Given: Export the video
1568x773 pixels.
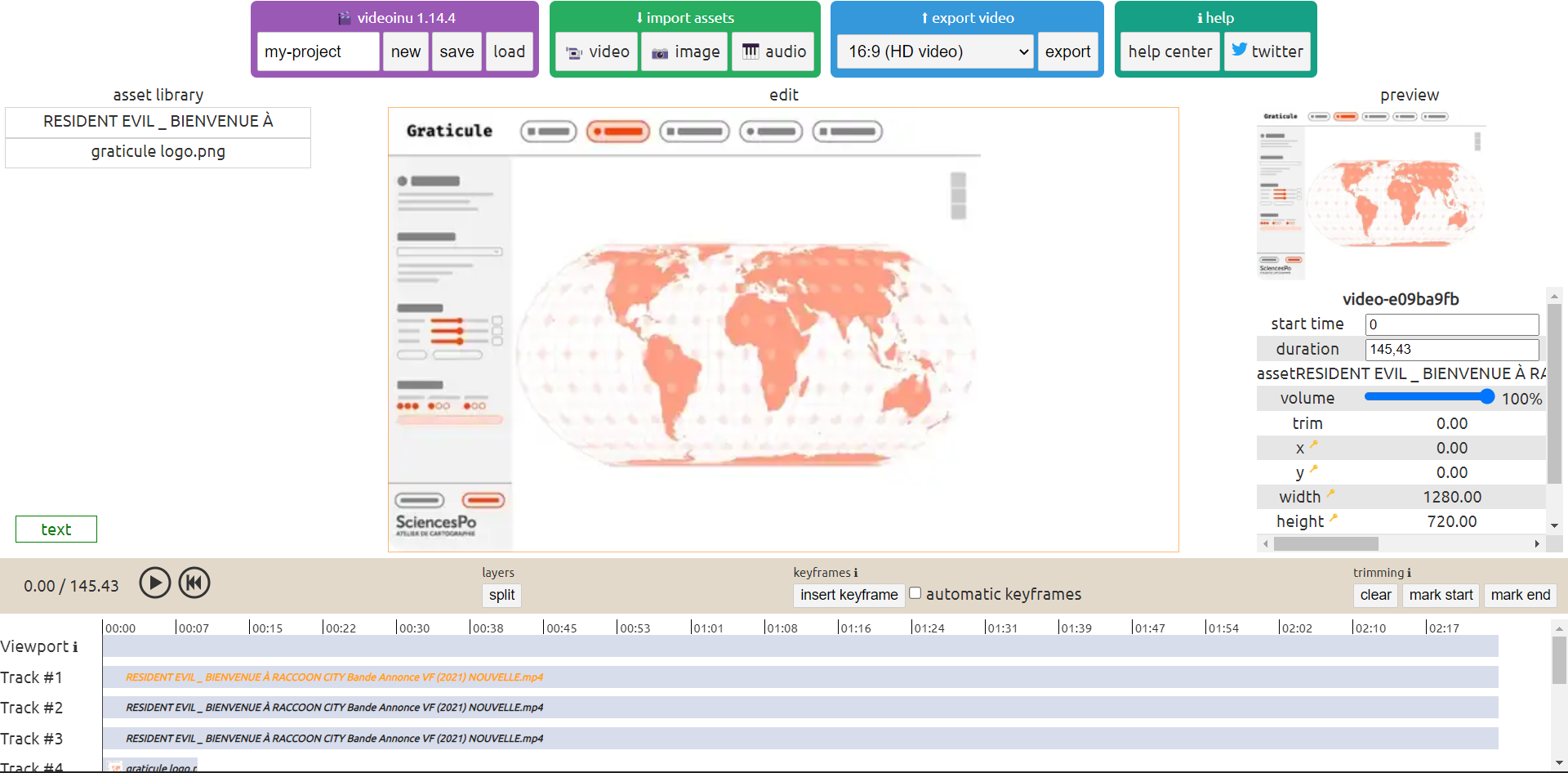Looking at the screenshot, I should pos(1067,51).
